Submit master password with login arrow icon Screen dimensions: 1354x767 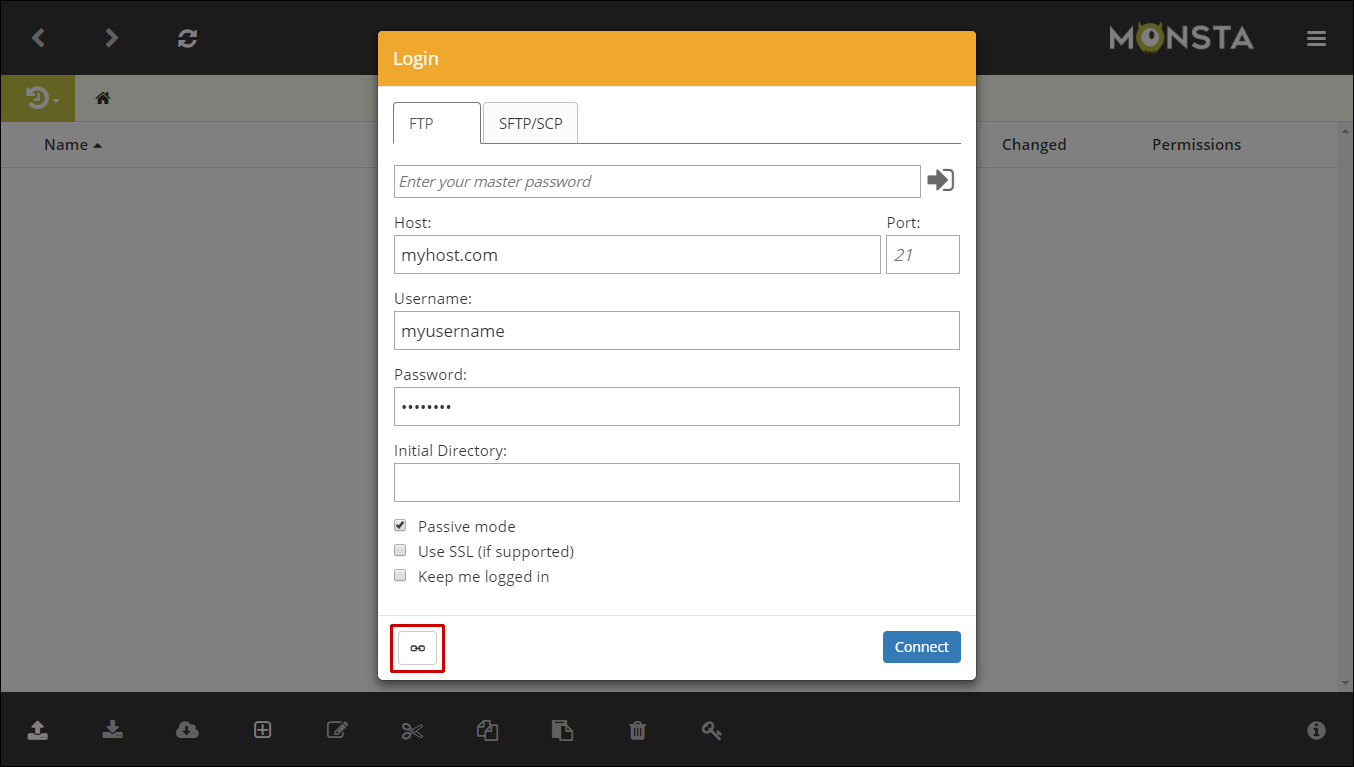point(941,180)
